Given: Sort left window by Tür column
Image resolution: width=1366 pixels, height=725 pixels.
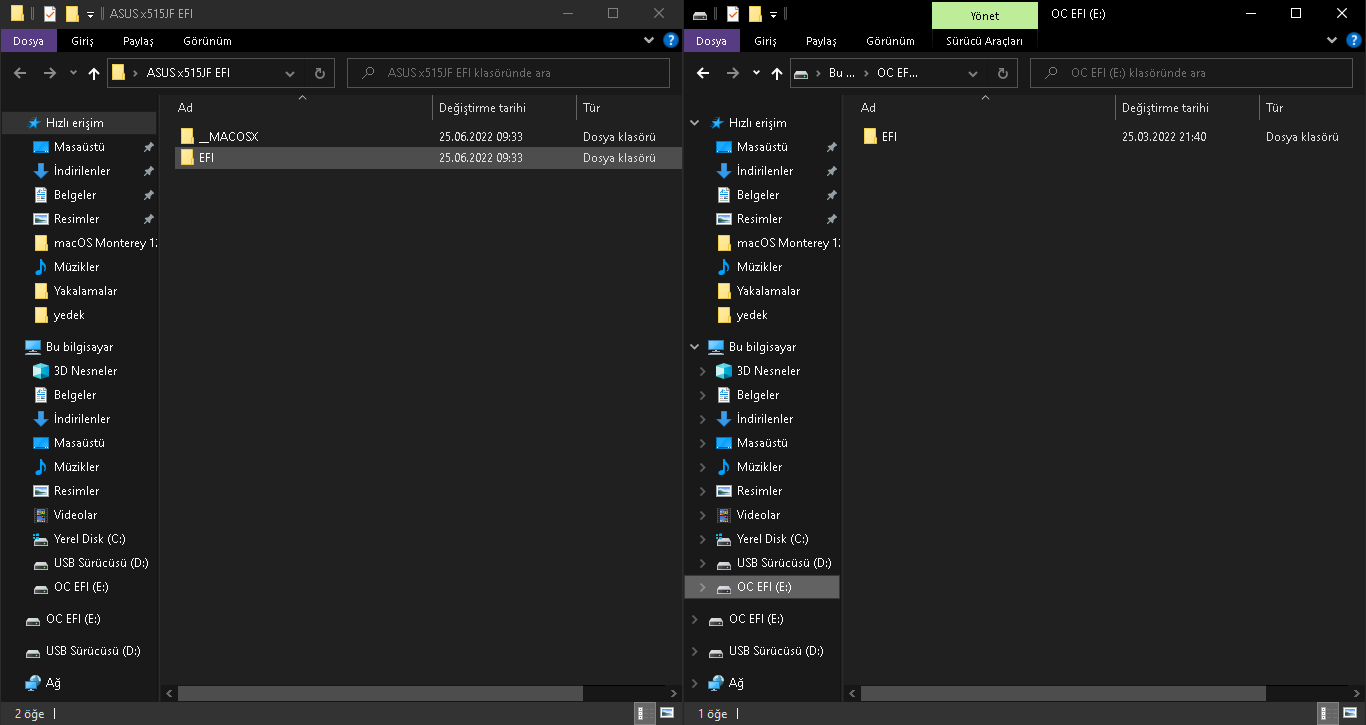Looking at the screenshot, I should [630, 107].
